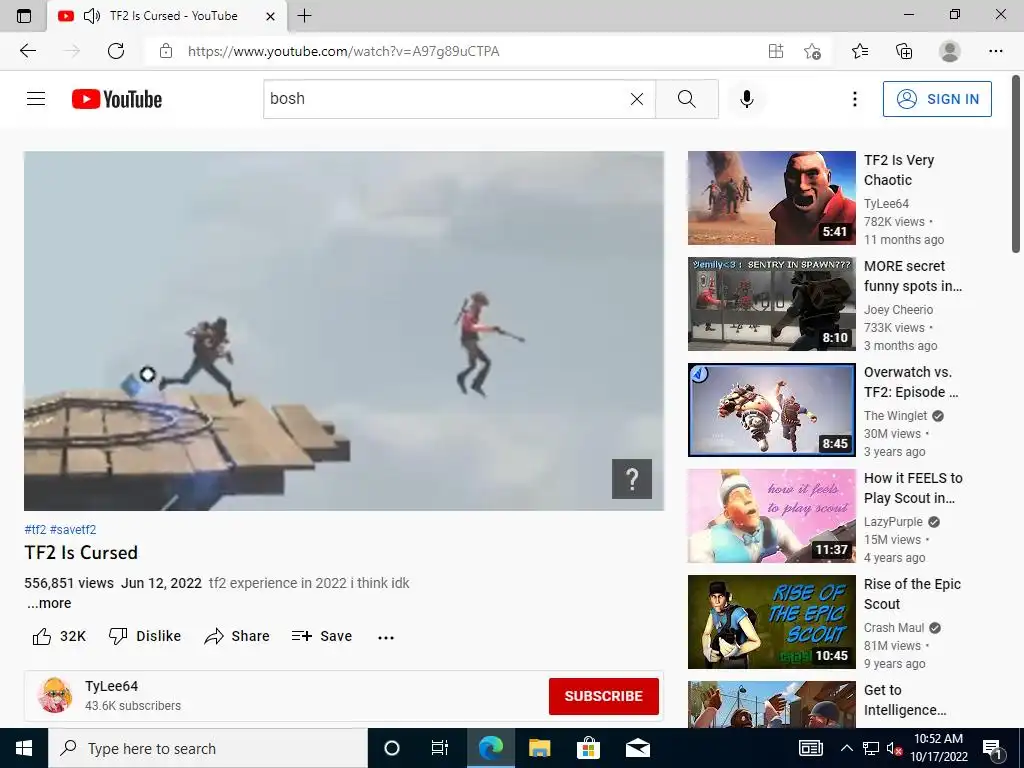Open 'Get to Intelligence' video title

click(904, 700)
